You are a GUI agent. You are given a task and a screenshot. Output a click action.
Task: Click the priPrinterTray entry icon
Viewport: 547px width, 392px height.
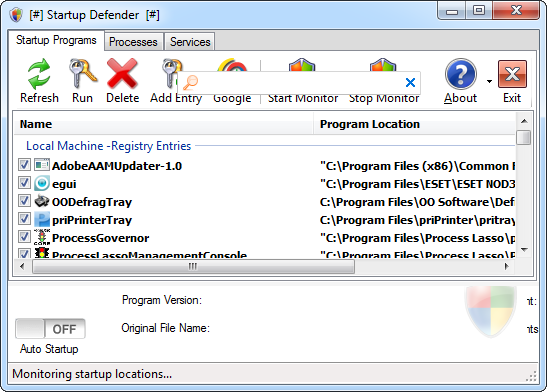[42, 219]
